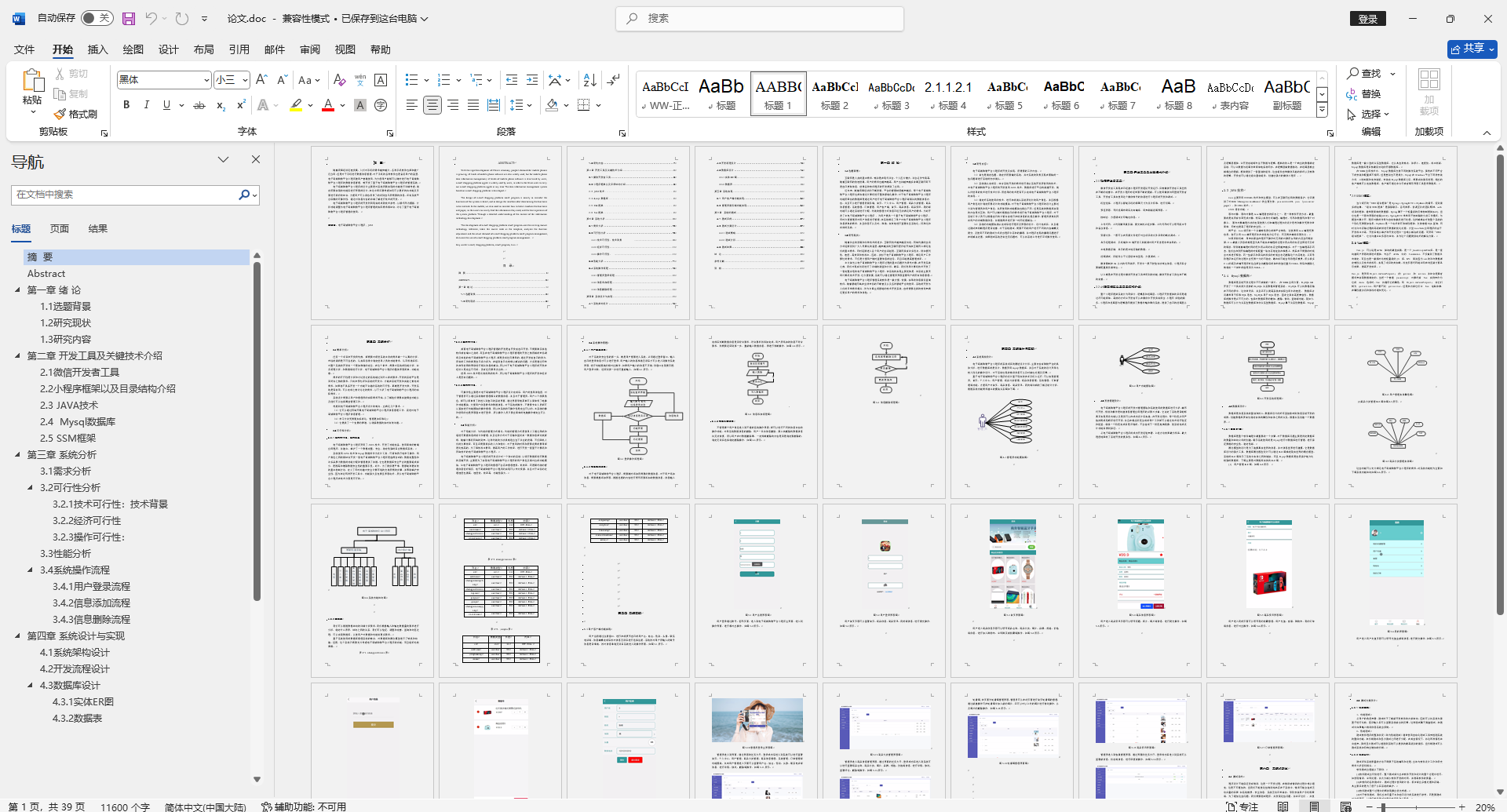Collapse 第一章 绪论 in navigation tree
The width and height of the screenshot is (1507, 812).
point(18,290)
